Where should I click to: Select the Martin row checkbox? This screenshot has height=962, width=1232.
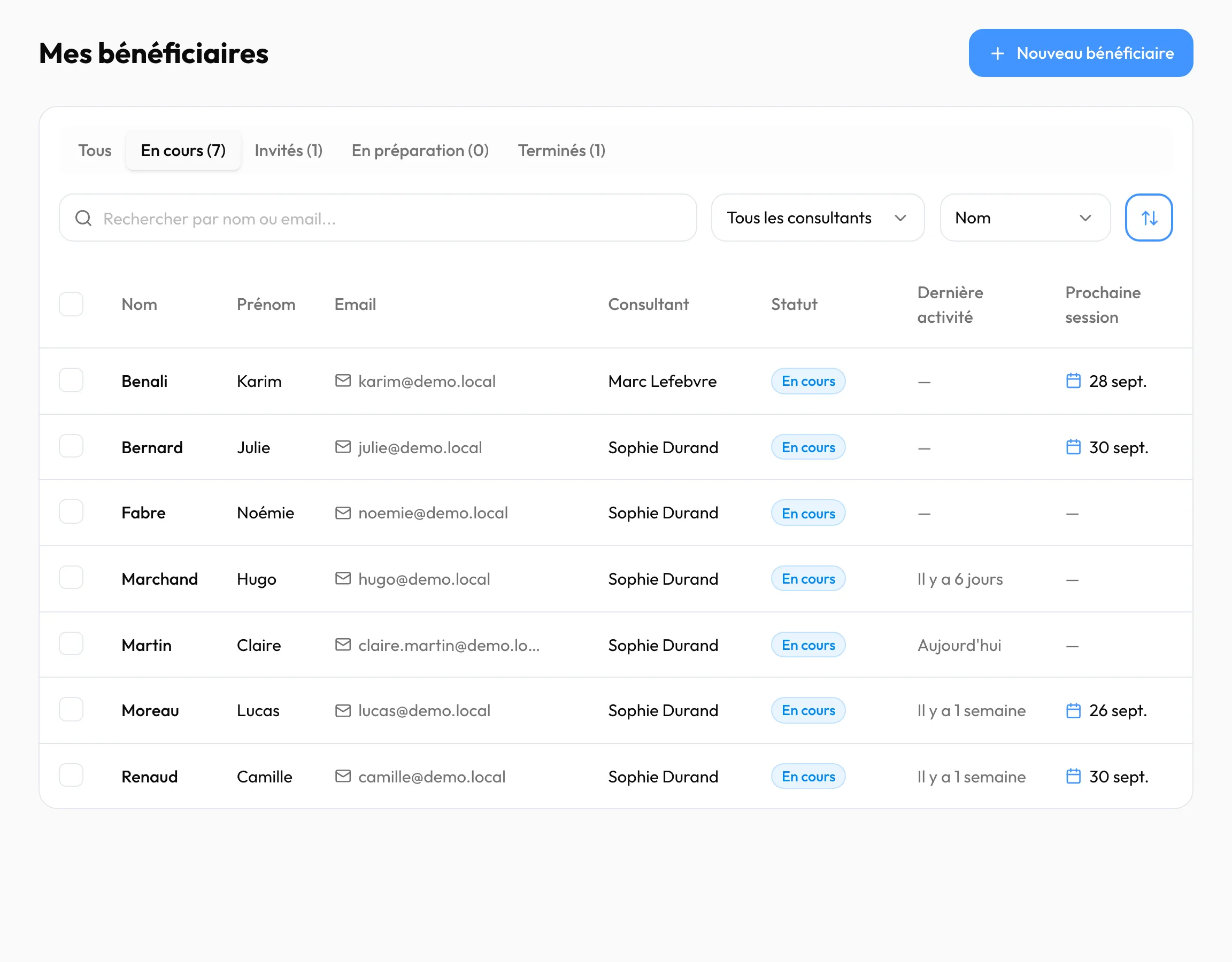click(71, 643)
